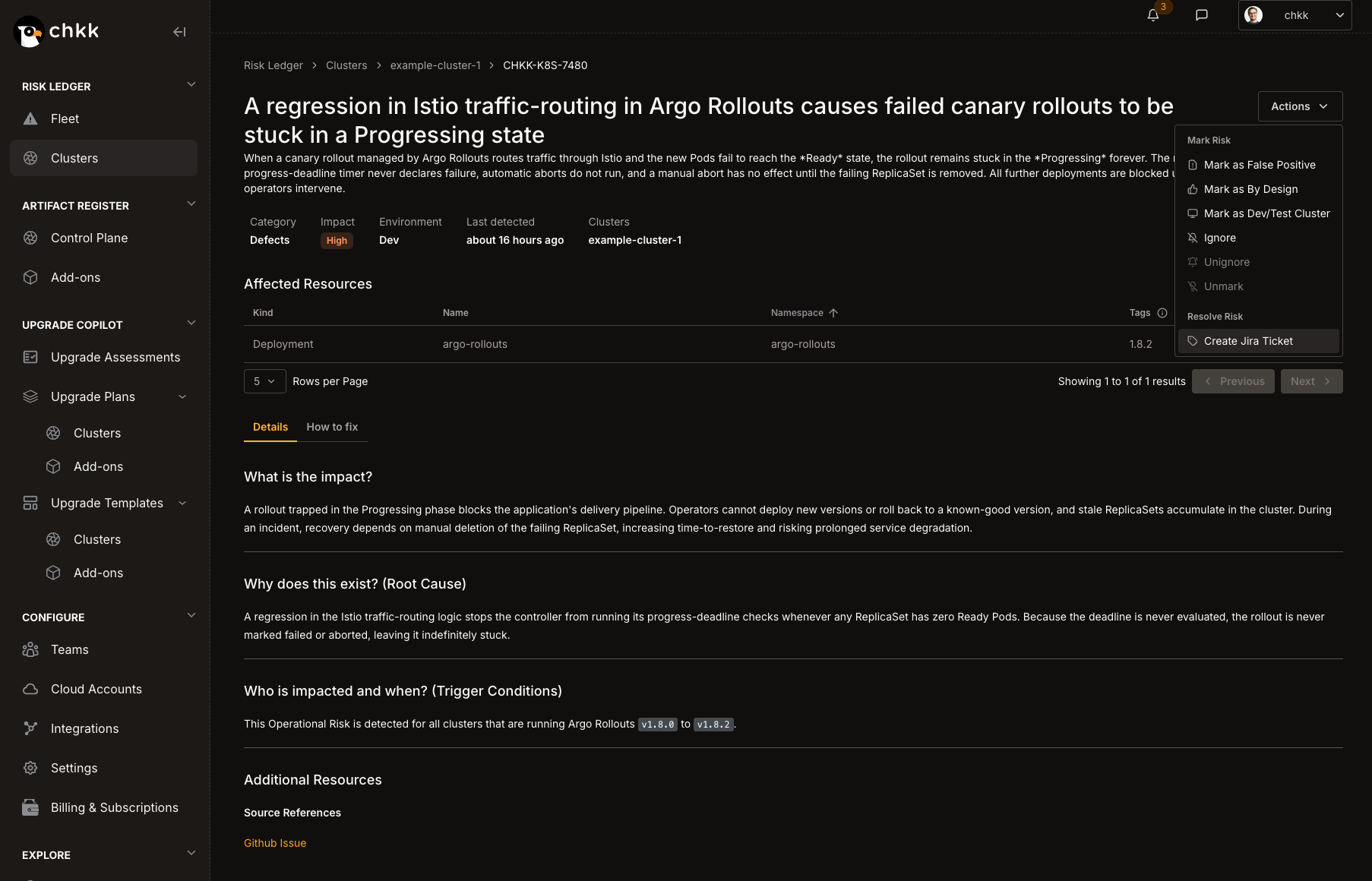This screenshot has width=1372, height=881.
Task: Toggle the Actions dropdown button
Action: [x=1300, y=106]
